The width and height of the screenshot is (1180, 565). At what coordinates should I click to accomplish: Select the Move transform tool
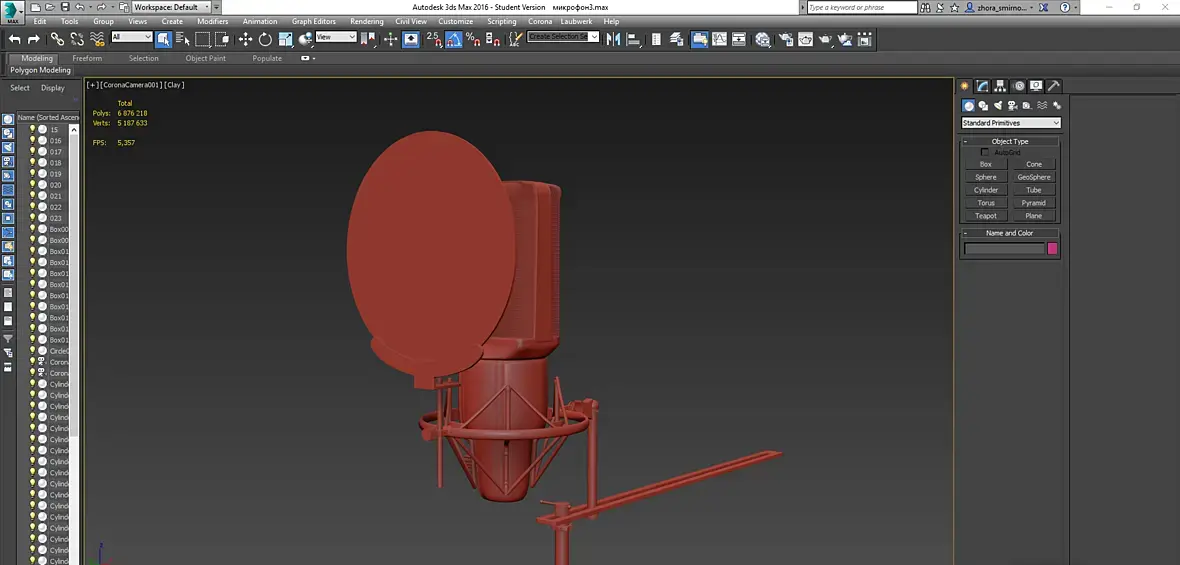click(245, 39)
